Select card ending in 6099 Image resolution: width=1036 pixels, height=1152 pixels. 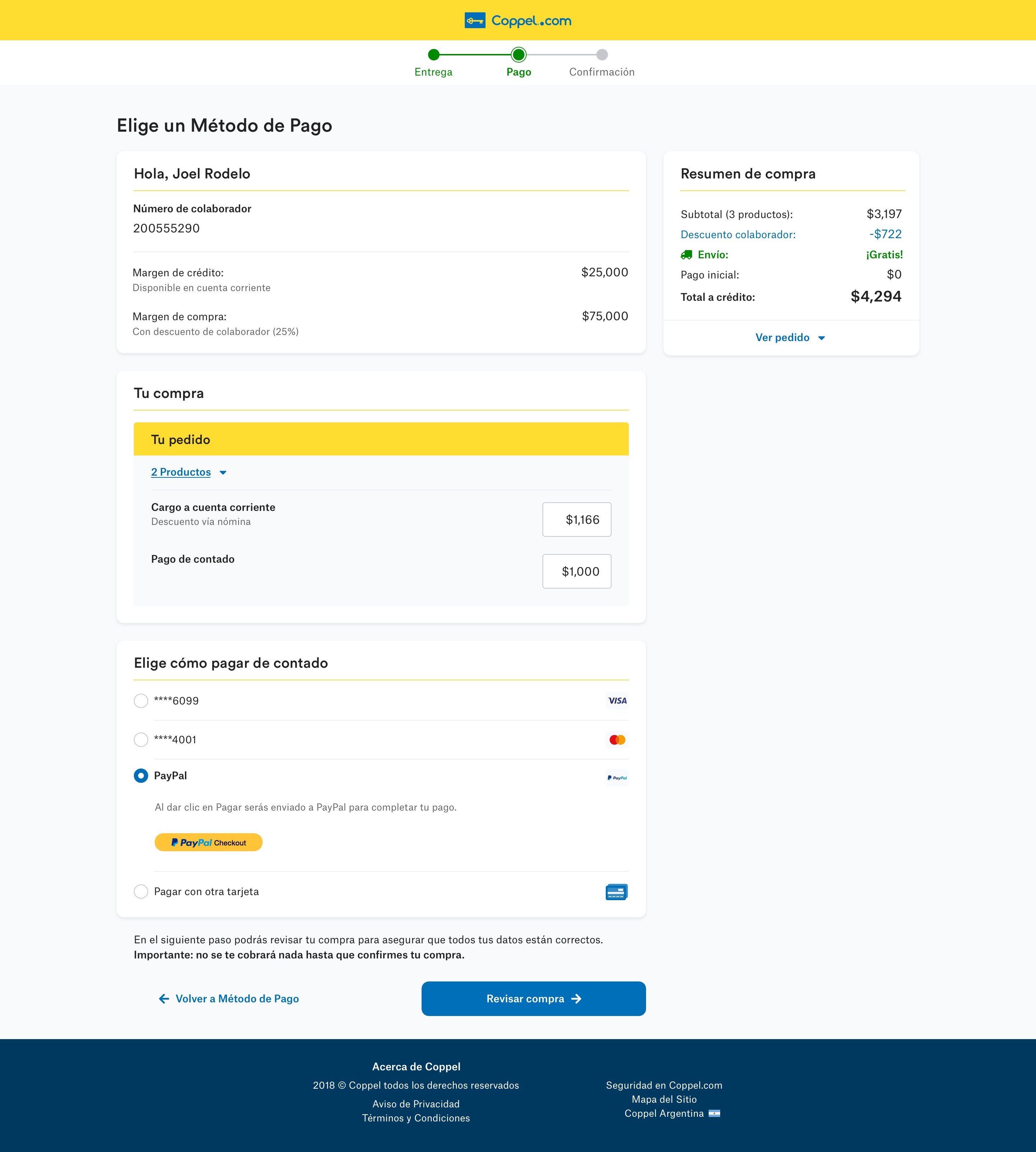click(141, 700)
